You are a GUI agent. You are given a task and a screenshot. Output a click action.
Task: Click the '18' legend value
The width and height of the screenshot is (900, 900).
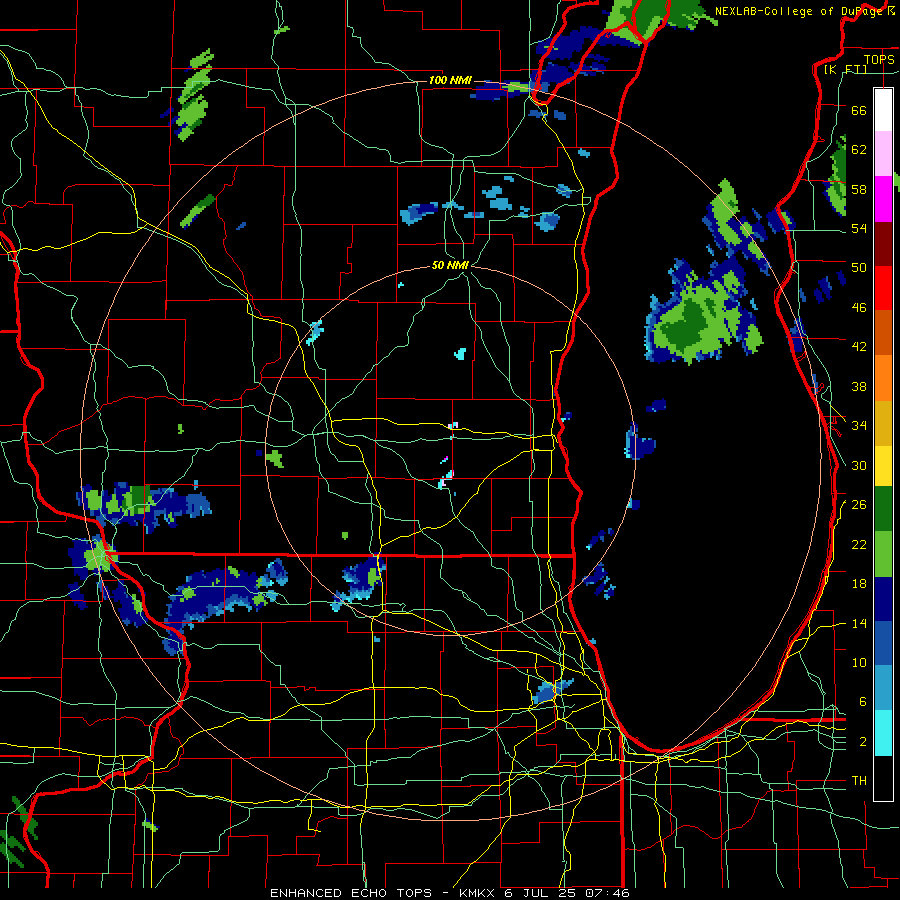pos(859,584)
